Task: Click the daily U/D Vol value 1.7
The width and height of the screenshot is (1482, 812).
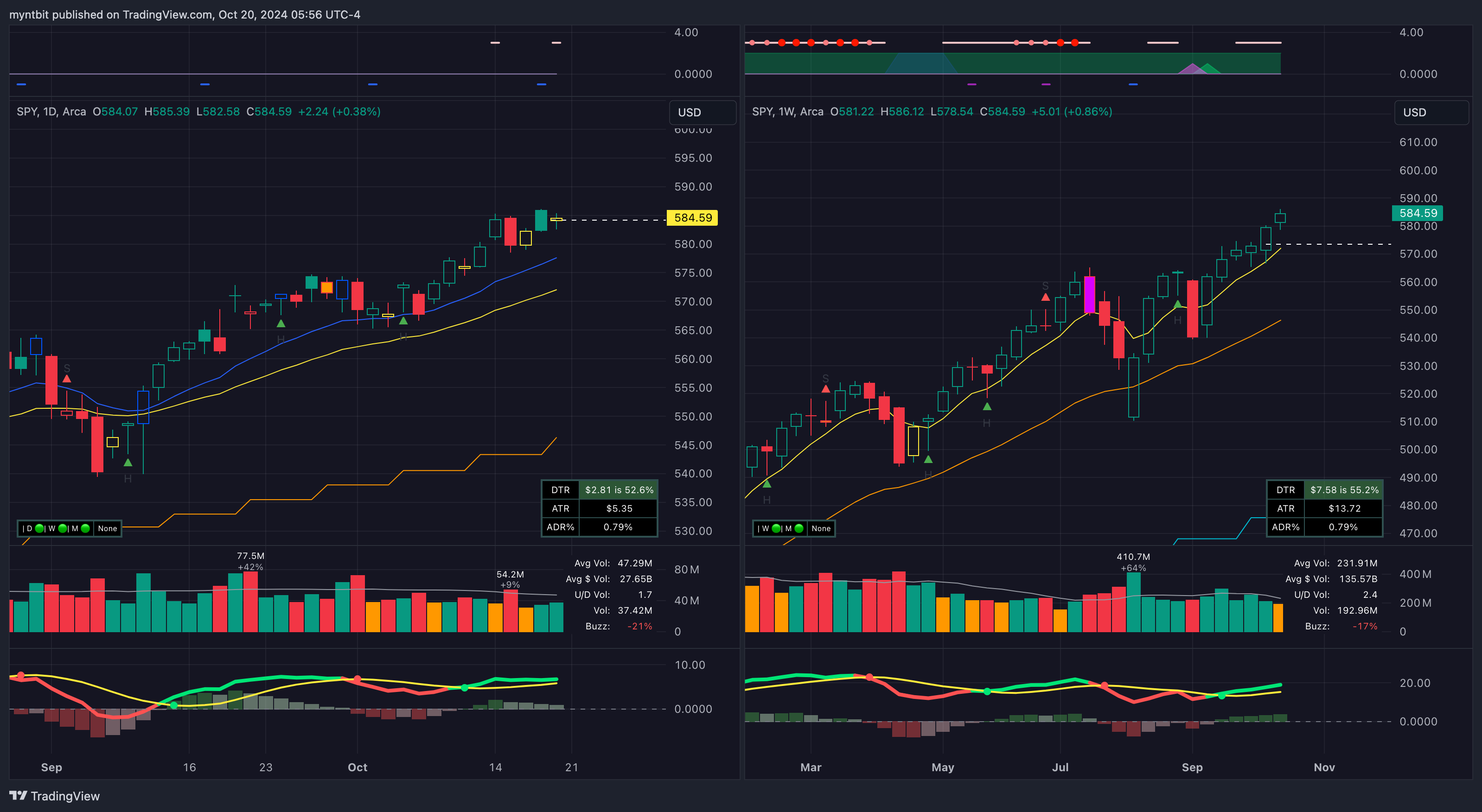Action: pos(645,595)
